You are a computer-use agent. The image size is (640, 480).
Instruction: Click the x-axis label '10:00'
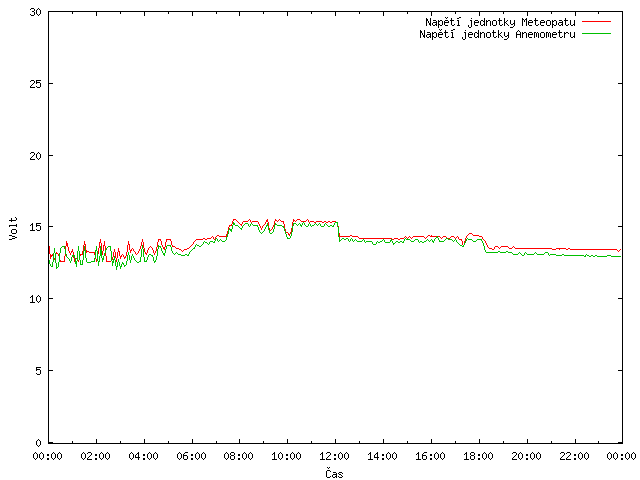coord(287,456)
